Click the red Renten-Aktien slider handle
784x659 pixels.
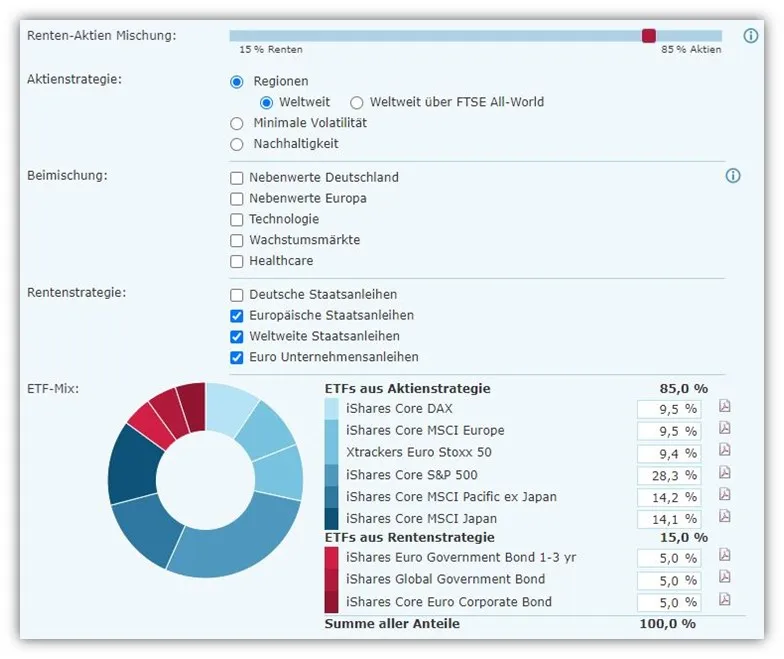point(649,36)
